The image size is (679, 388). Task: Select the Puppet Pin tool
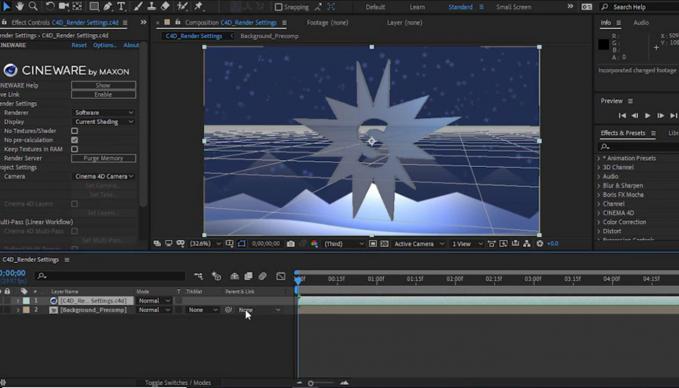tap(198, 6)
